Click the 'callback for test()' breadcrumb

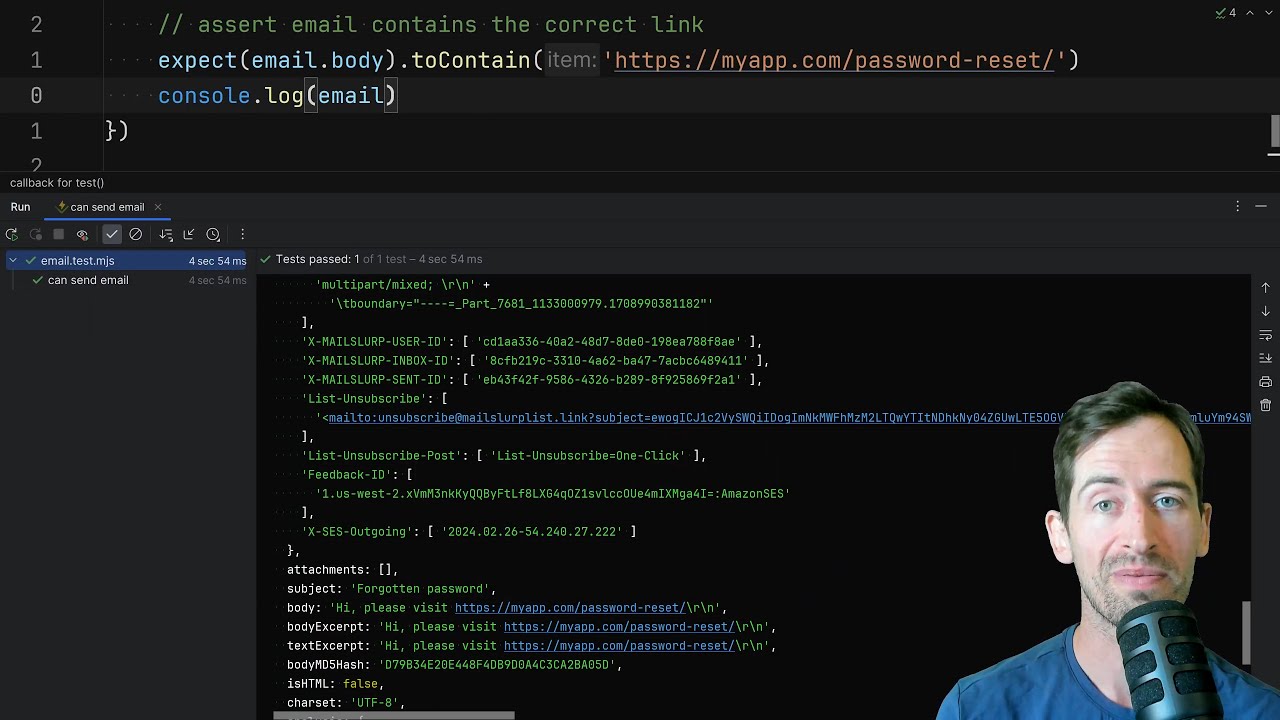(x=57, y=183)
